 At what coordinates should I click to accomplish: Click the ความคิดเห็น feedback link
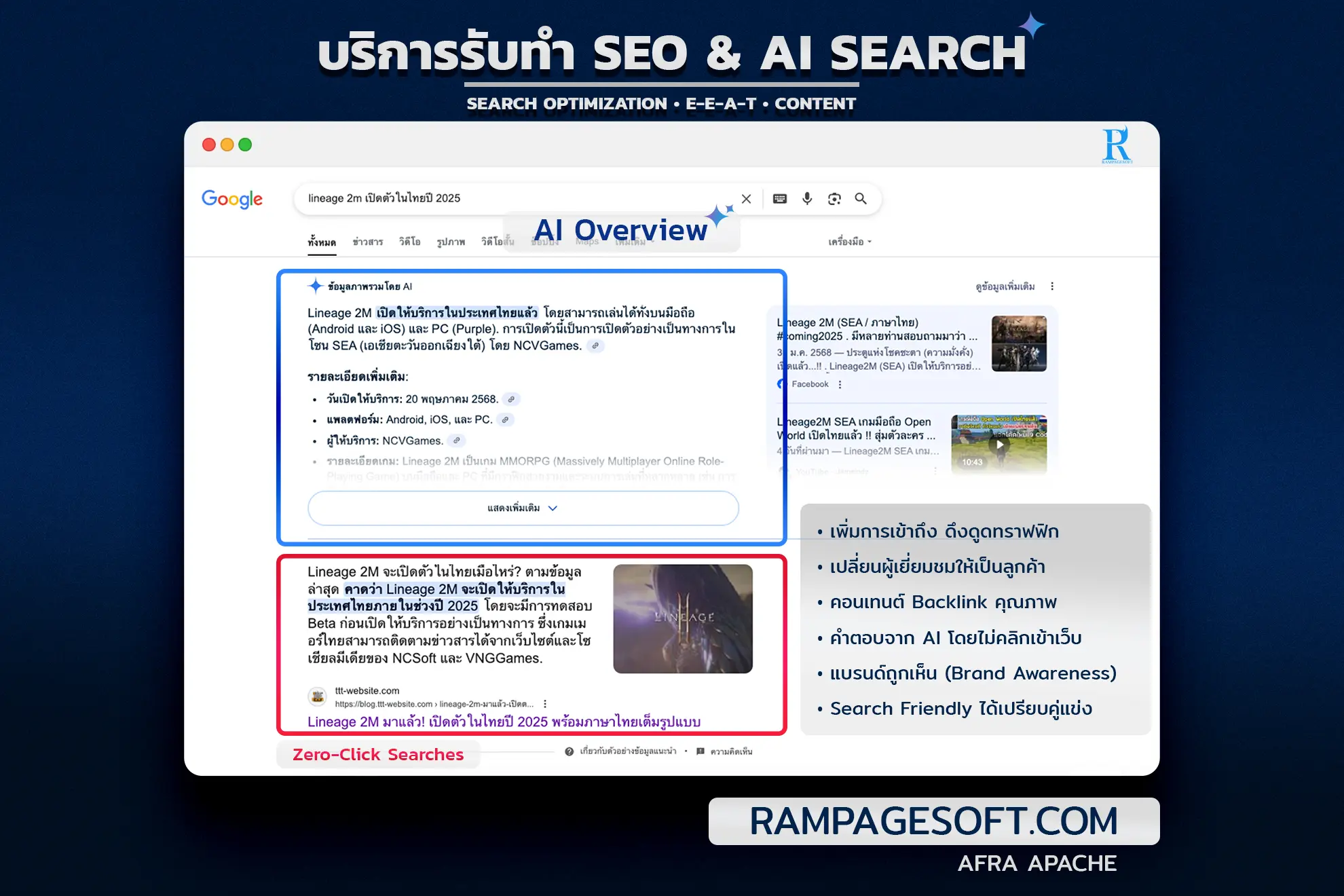731,751
